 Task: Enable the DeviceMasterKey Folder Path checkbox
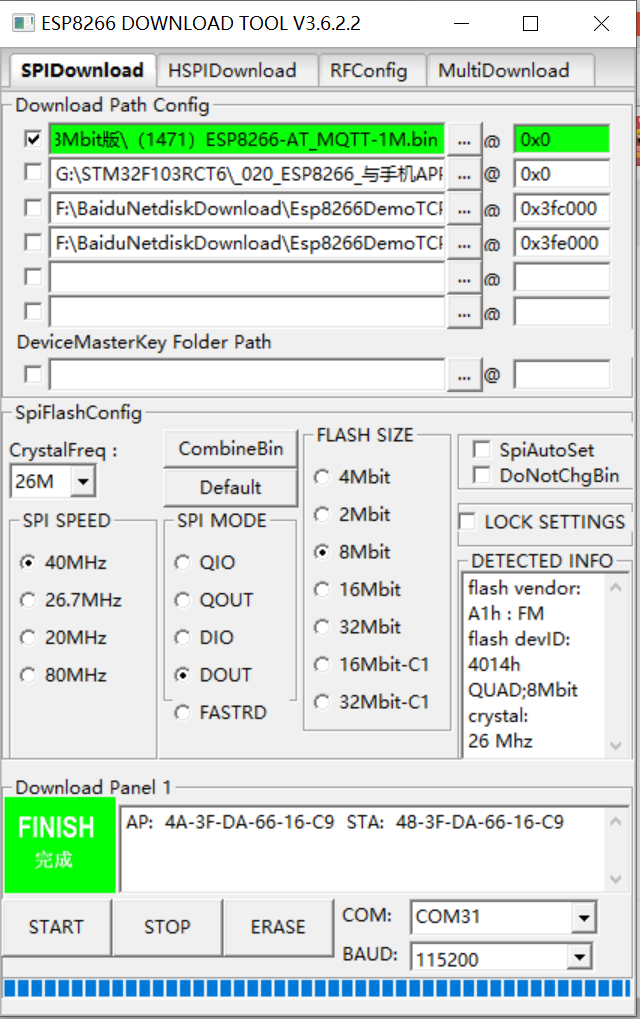coord(32,374)
